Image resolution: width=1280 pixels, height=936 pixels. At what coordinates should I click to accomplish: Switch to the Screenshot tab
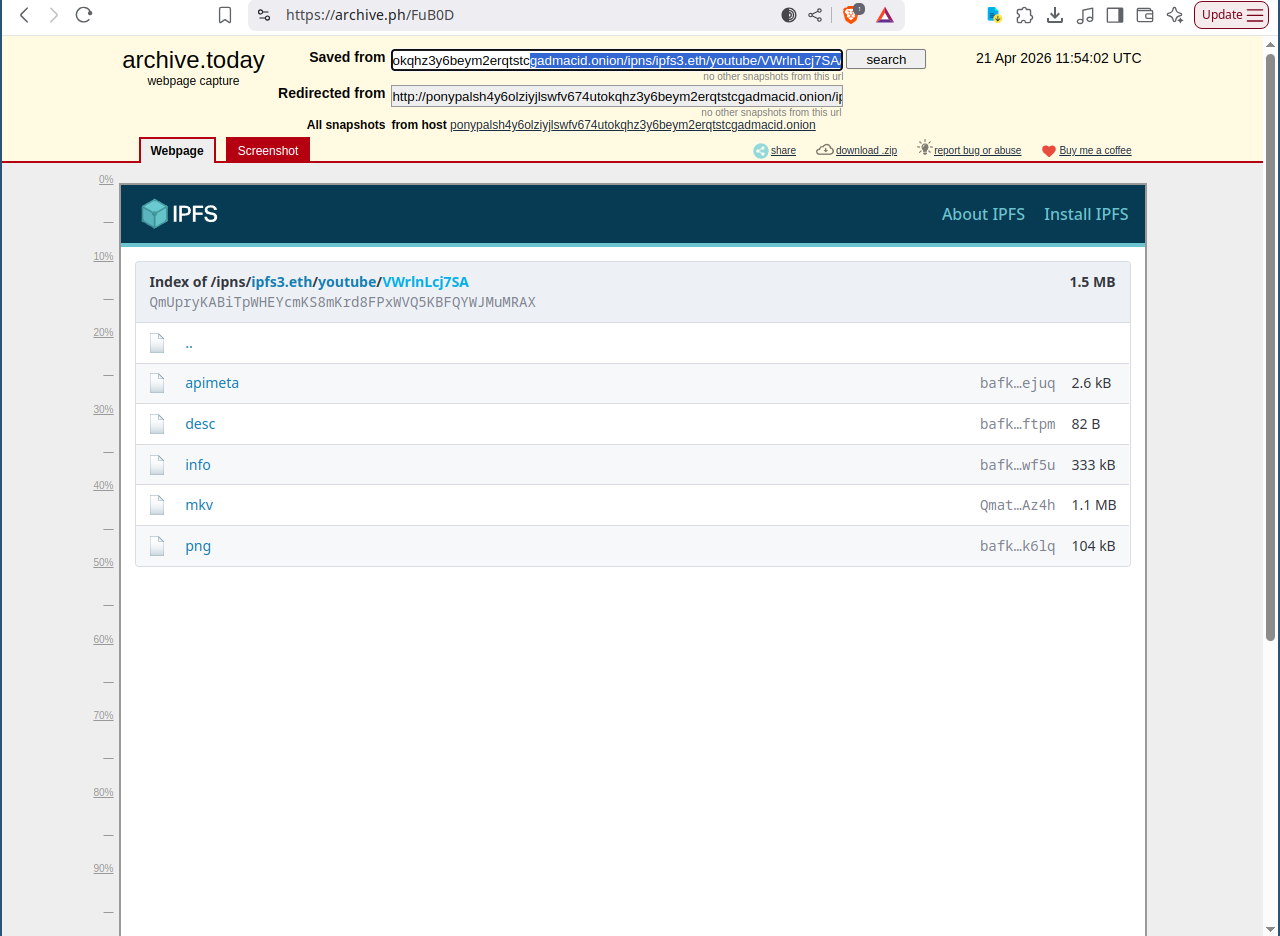[x=268, y=150]
